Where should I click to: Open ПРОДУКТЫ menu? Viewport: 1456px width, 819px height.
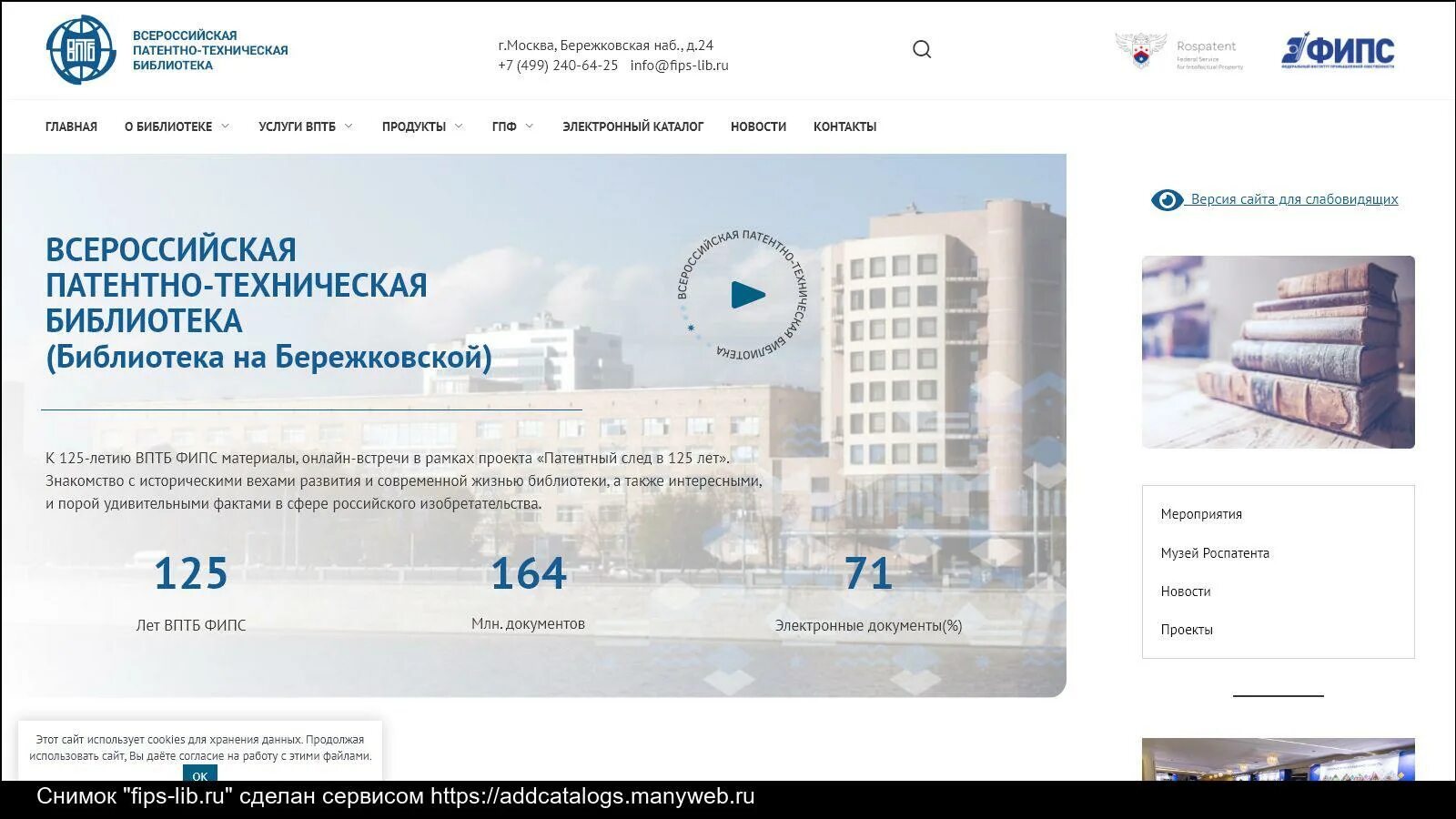[414, 126]
